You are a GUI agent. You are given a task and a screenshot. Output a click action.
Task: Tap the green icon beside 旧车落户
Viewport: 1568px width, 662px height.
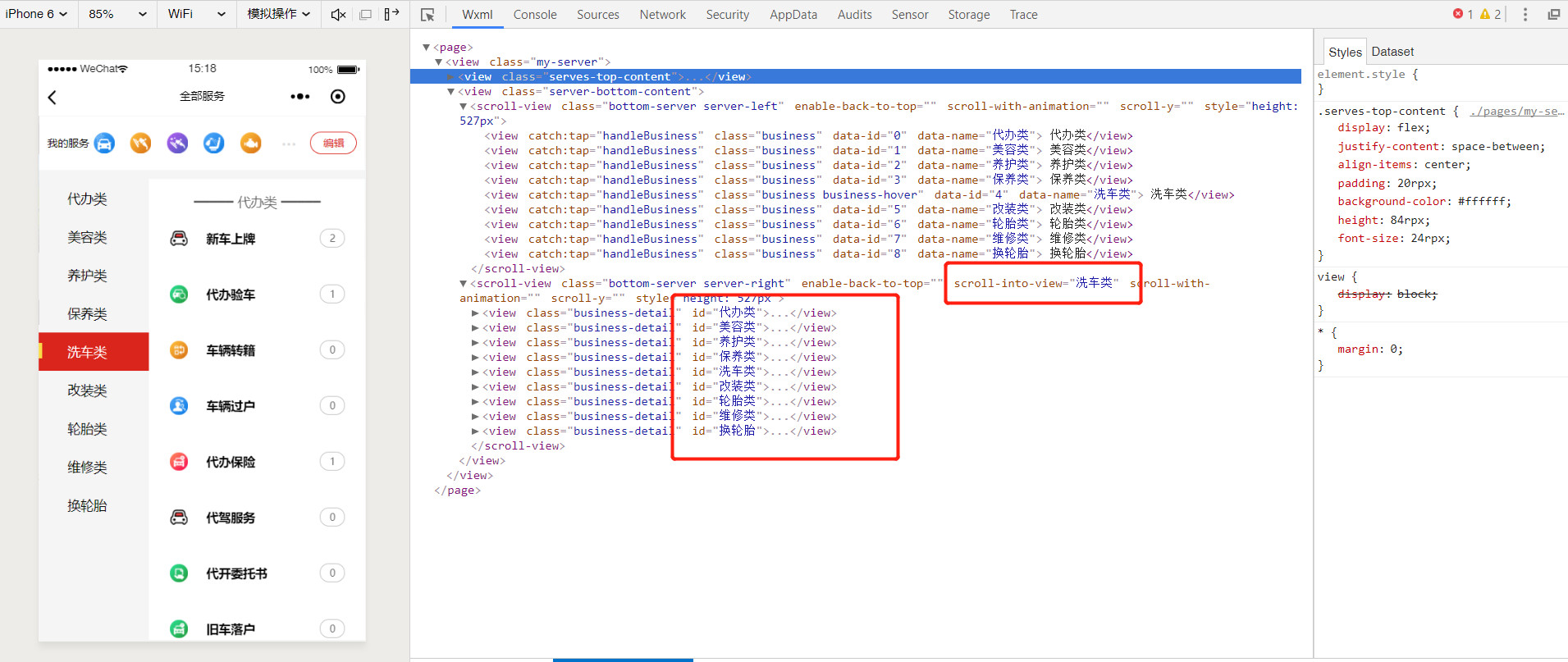[x=179, y=629]
